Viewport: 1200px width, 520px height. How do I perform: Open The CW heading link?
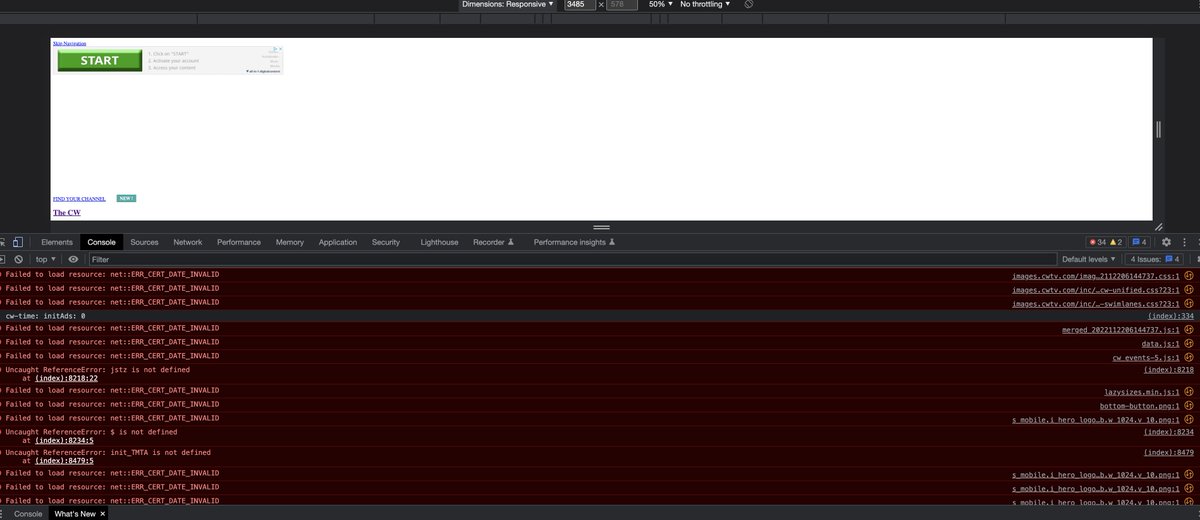pyautogui.click(x=66, y=213)
